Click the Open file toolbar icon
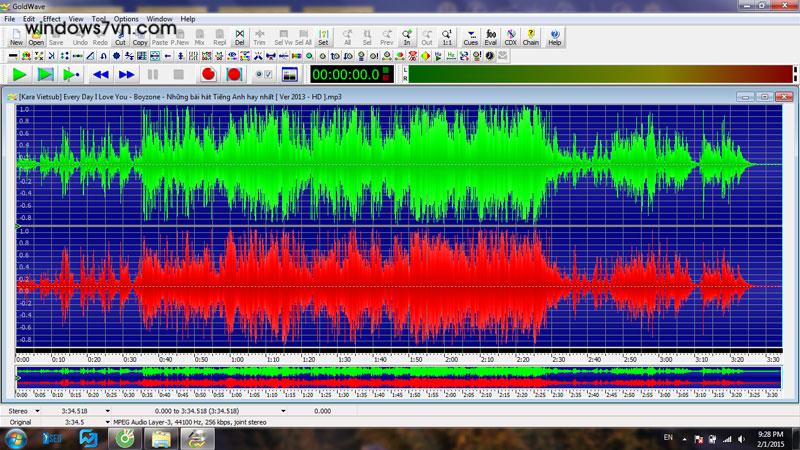 tap(36, 37)
